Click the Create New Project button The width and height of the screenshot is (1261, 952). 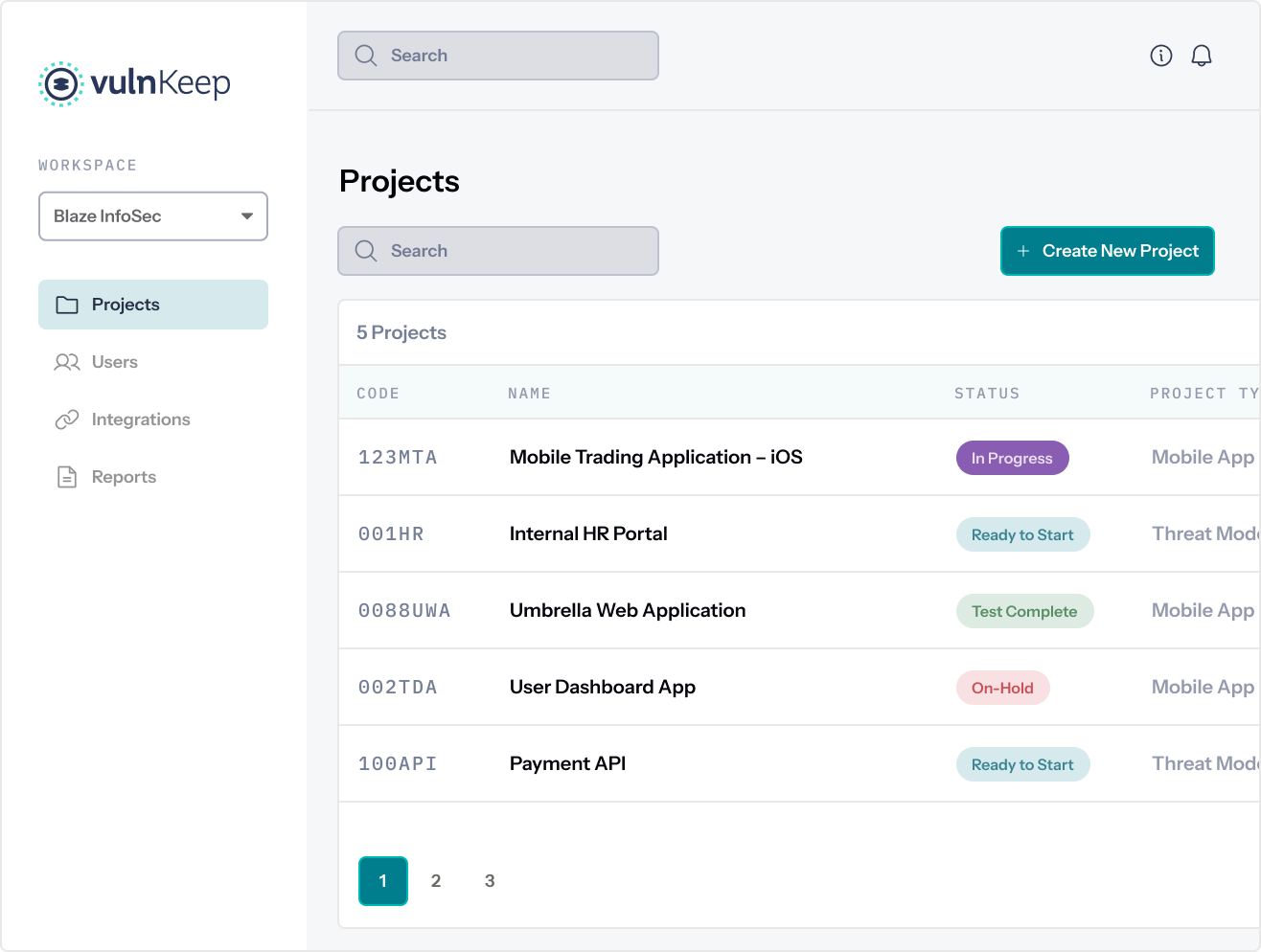[1108, 251]
